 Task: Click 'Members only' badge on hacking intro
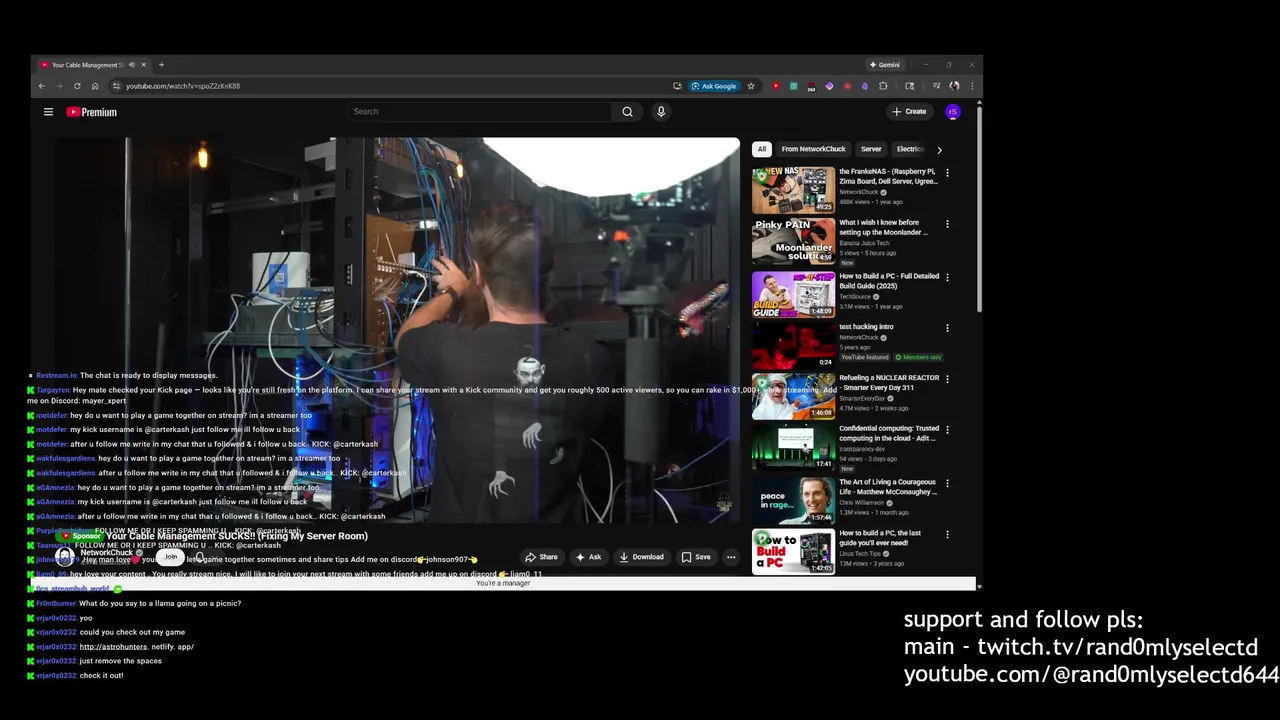[918, 357]
